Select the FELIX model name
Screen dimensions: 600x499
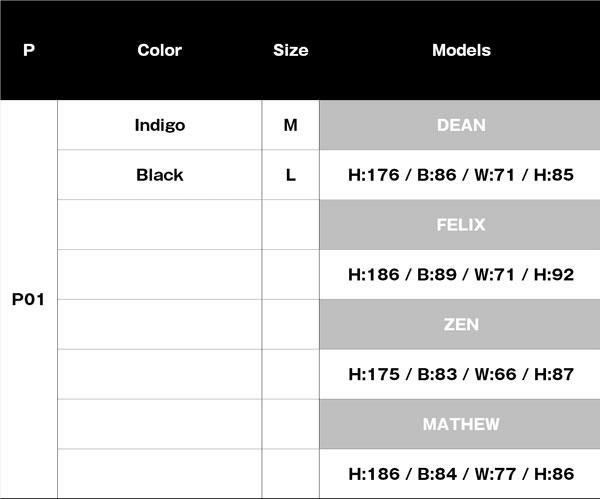pyautogui.click(x=461, y=225)
